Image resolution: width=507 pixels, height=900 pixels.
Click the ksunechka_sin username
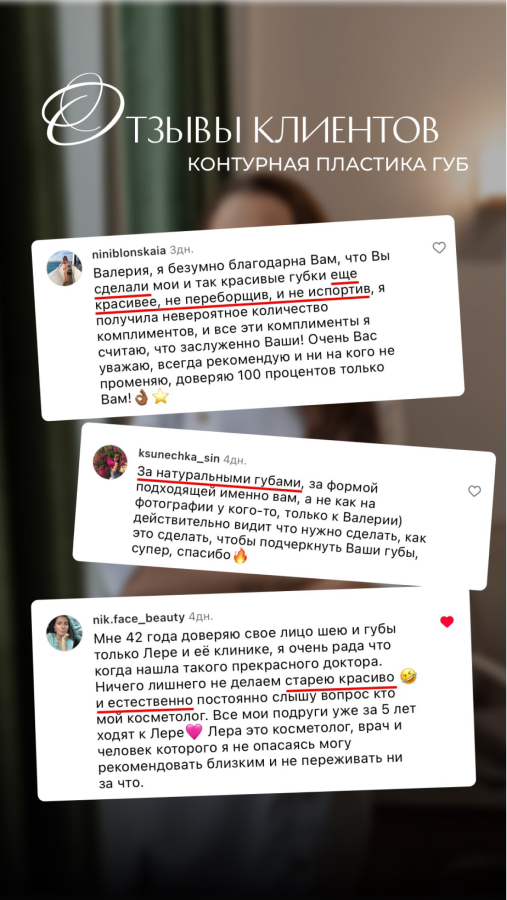click(x=180, y=453)
